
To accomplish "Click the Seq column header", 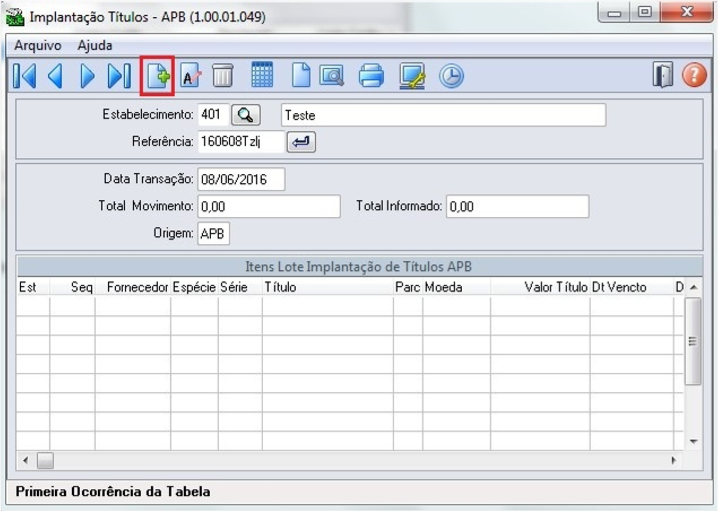I will [x=72, y=288].
